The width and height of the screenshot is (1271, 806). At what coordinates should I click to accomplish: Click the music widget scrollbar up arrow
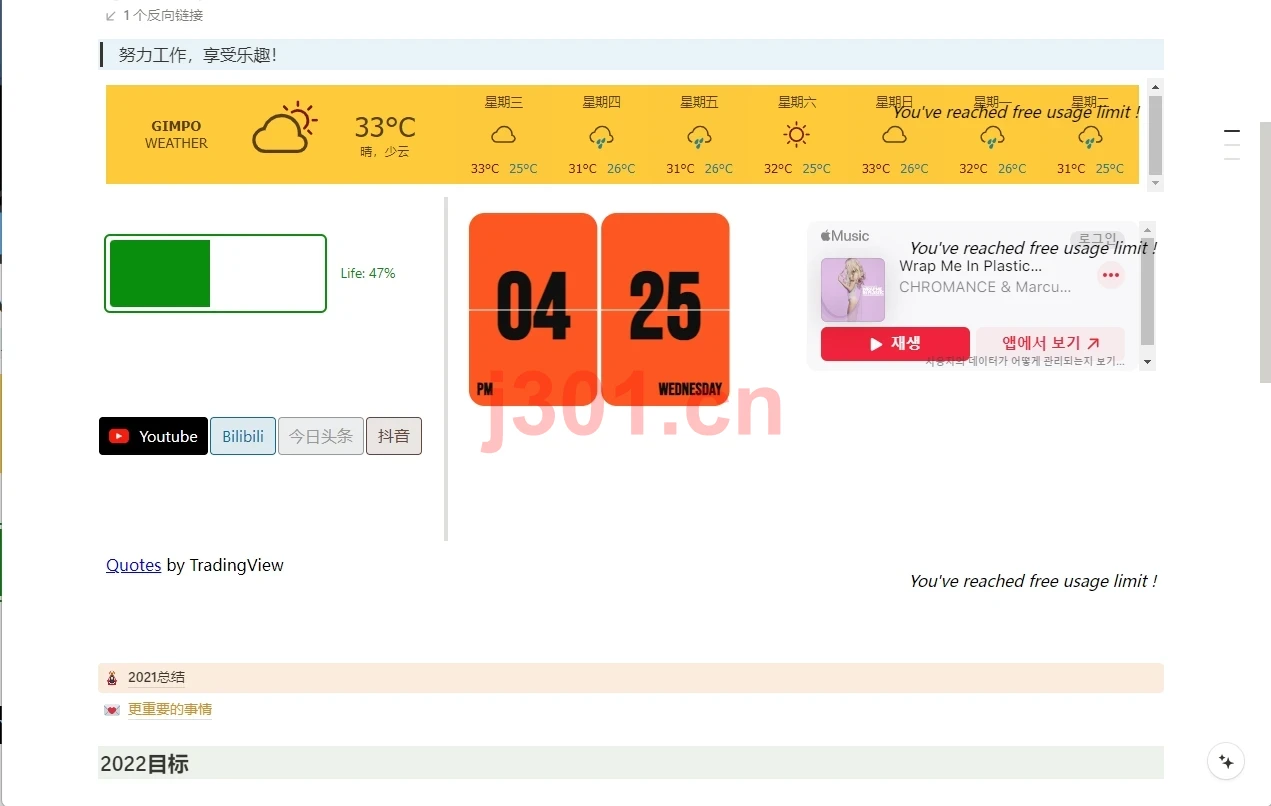1147,229
